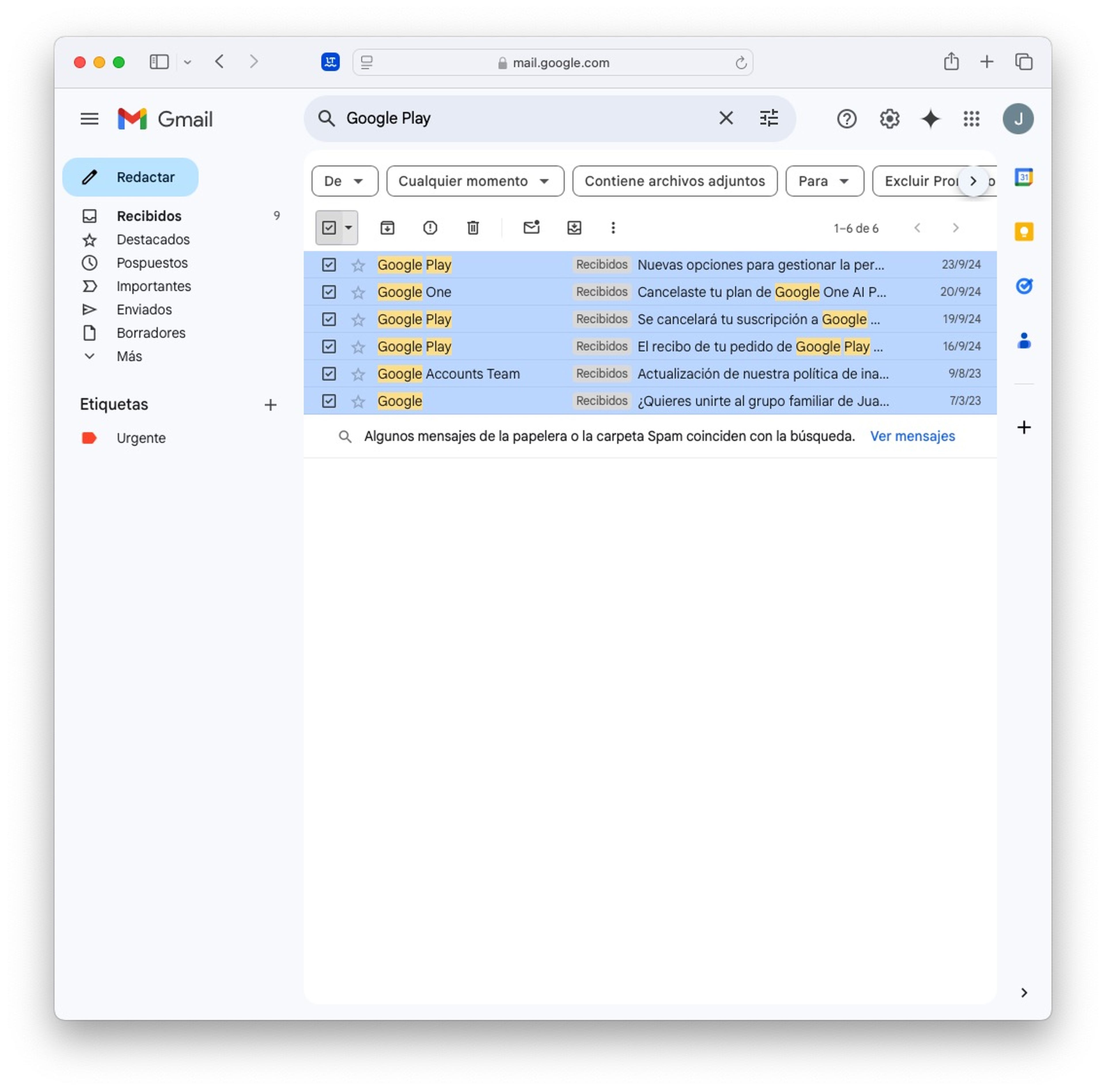The image size is (1106, 1092).
Task: Open the Para filter dropdown
Action: (x=824, y=181)
